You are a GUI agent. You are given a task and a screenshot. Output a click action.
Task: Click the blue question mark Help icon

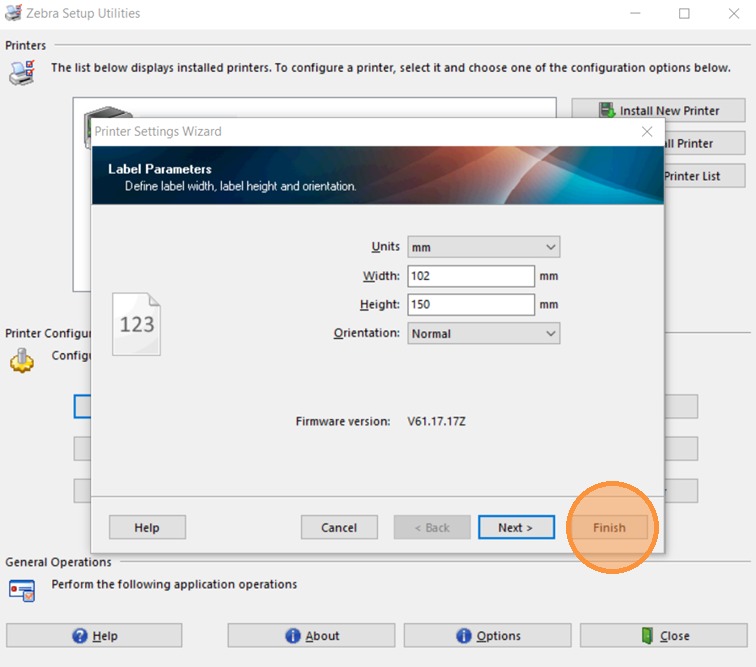(x=80, y=636)
